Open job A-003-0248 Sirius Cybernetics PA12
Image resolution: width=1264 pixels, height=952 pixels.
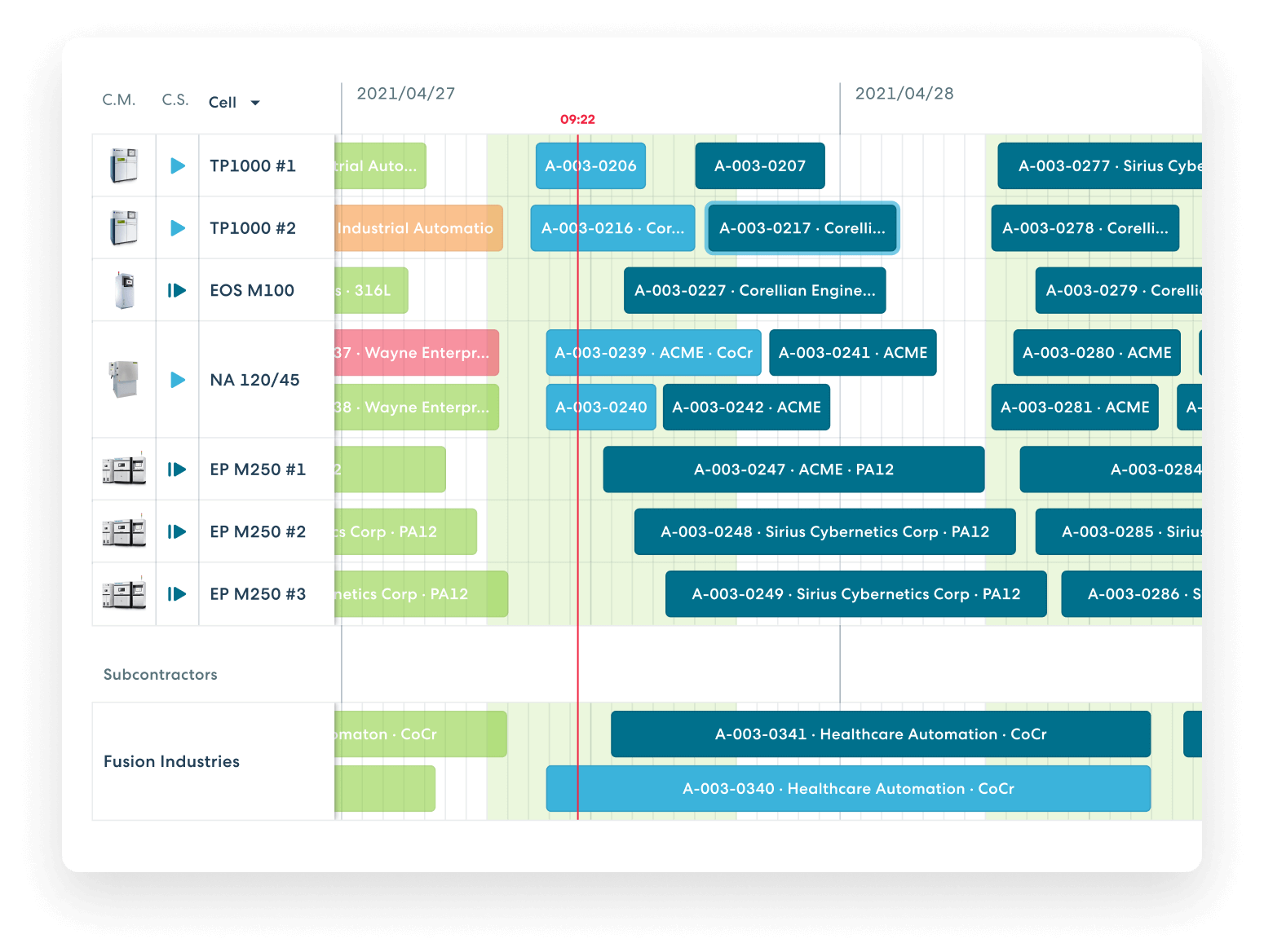[825, 531]
